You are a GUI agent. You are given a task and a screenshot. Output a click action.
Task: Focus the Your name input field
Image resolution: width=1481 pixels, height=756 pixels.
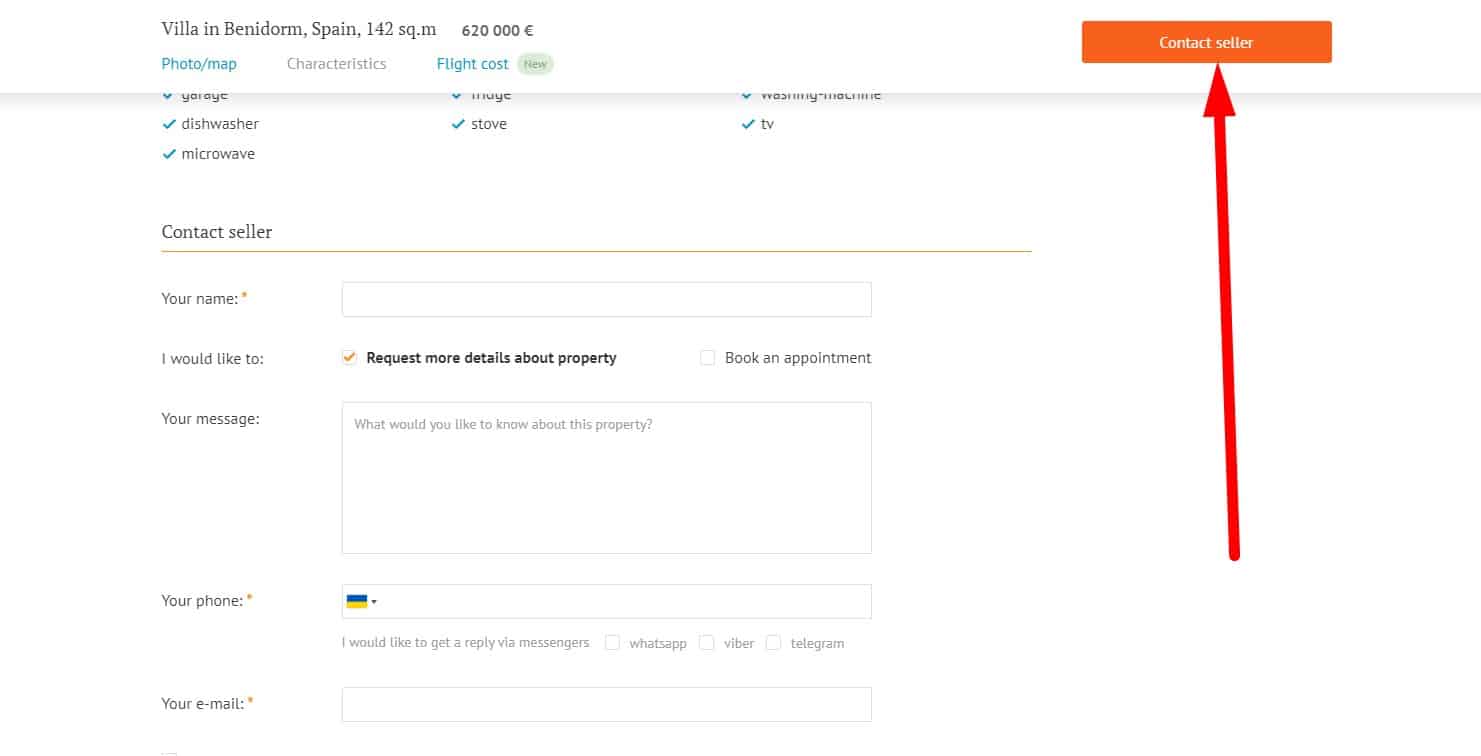pos(606,300)
